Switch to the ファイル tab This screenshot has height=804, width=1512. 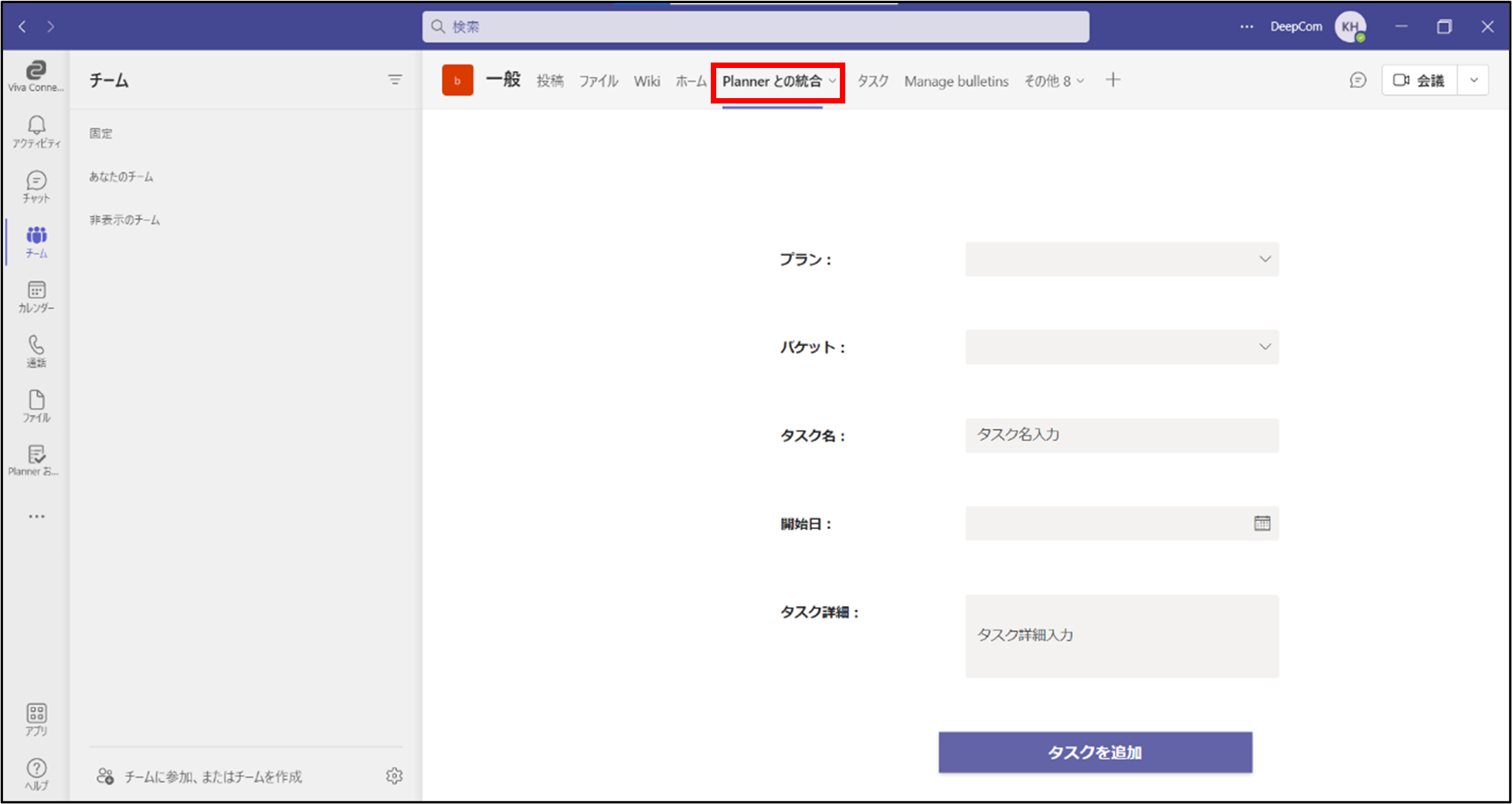point(599,81)
